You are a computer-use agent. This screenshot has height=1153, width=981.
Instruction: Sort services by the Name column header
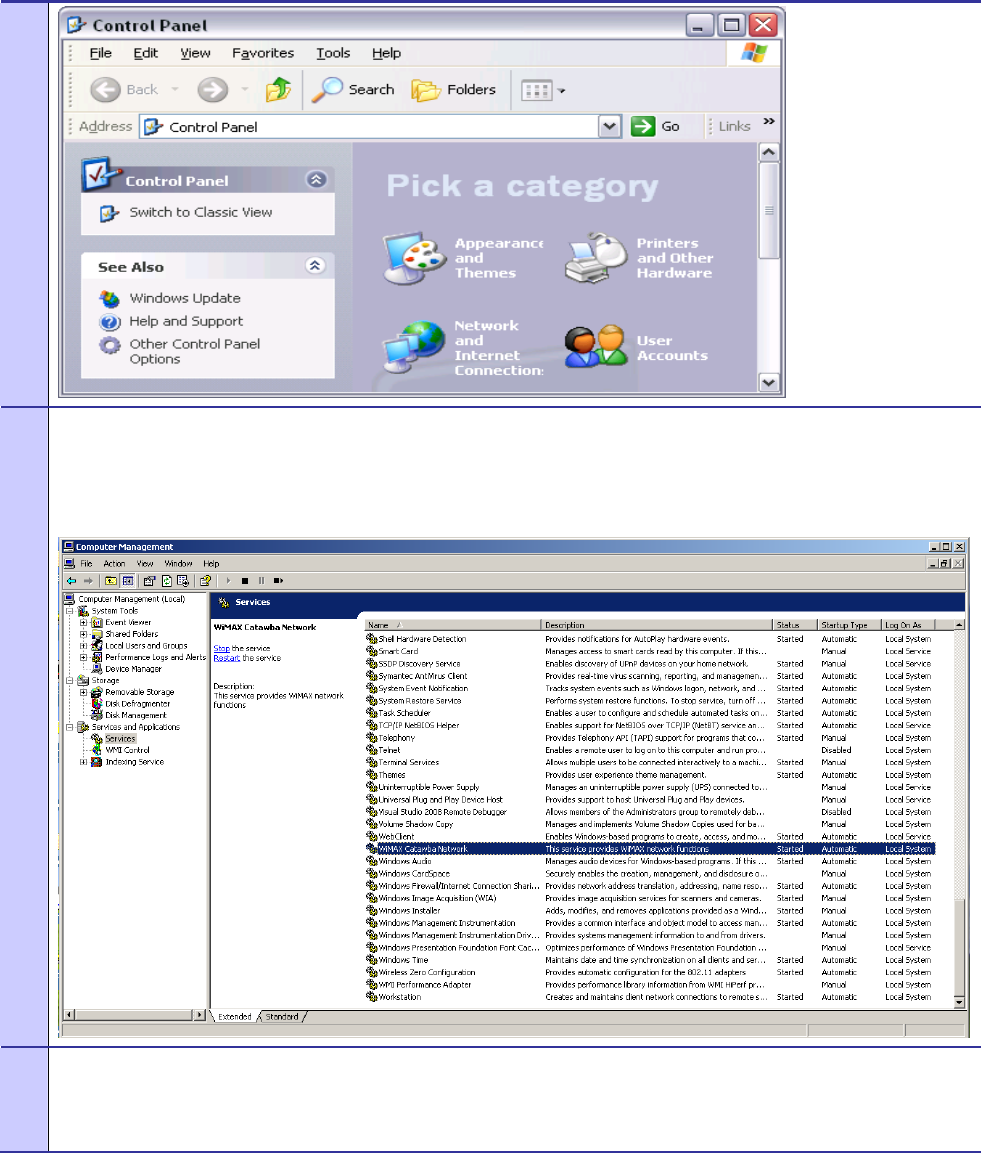[453, 625]
